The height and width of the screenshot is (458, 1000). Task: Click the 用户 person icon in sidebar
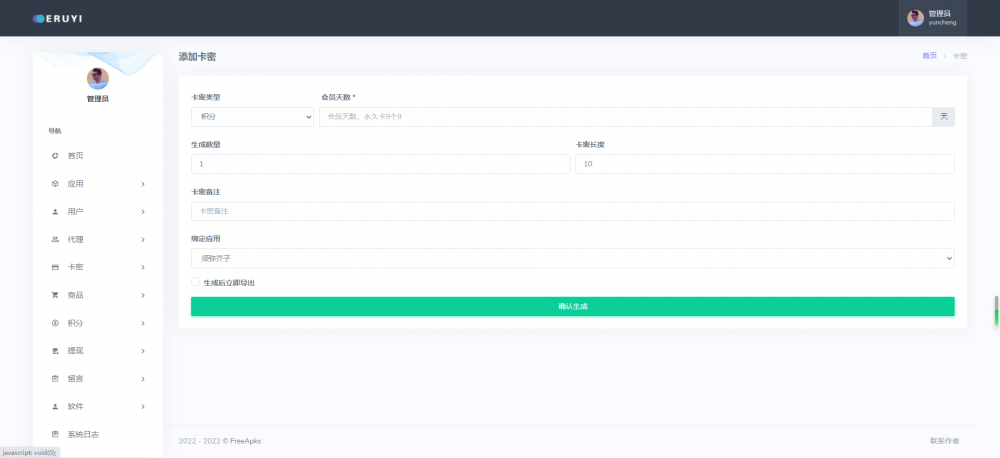click(x=55, y=212)
